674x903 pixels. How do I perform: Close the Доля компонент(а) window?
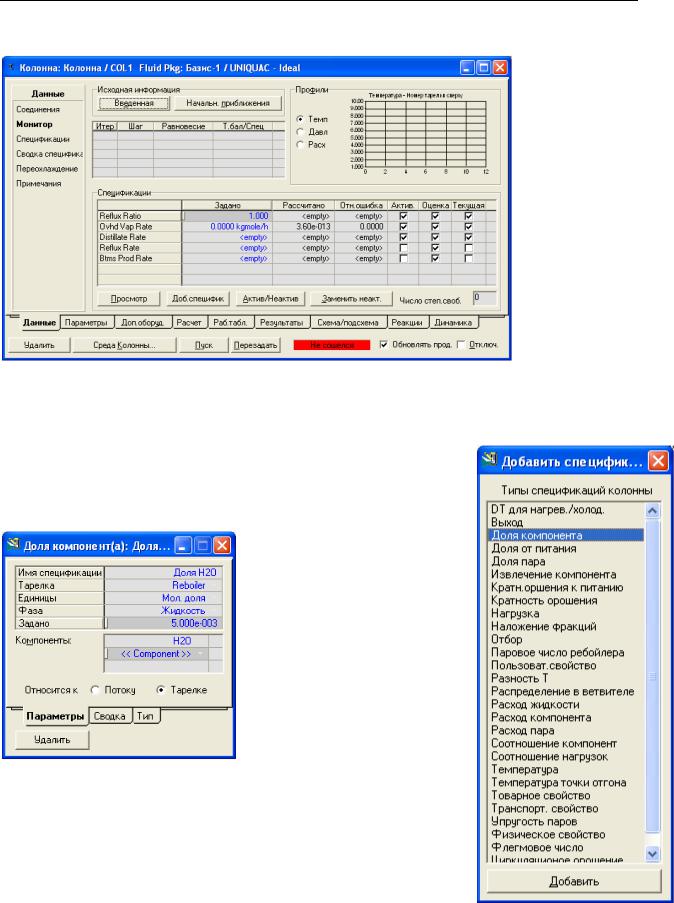point(222,544)
